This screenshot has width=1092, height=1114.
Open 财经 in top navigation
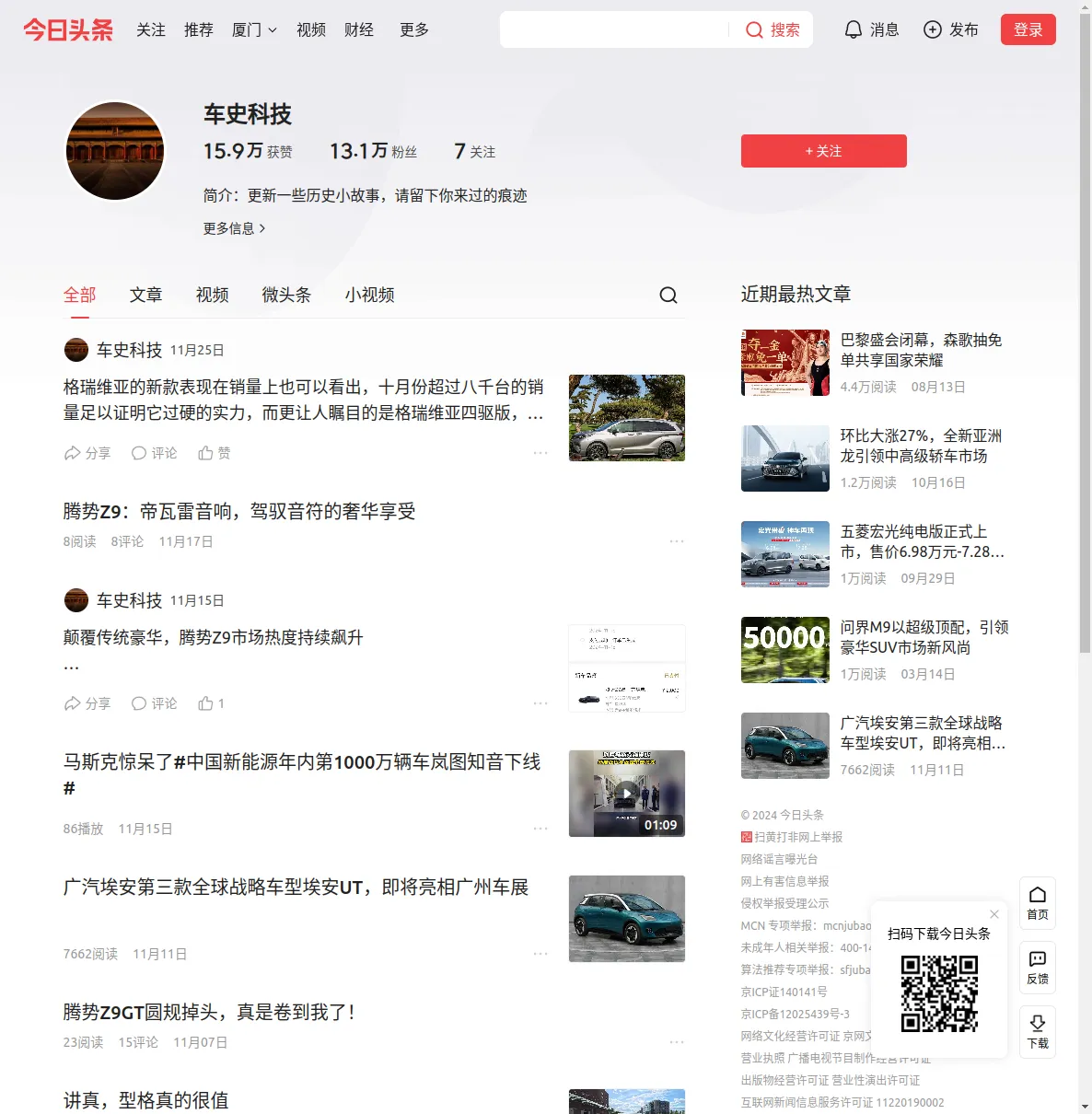coord(359,29)
